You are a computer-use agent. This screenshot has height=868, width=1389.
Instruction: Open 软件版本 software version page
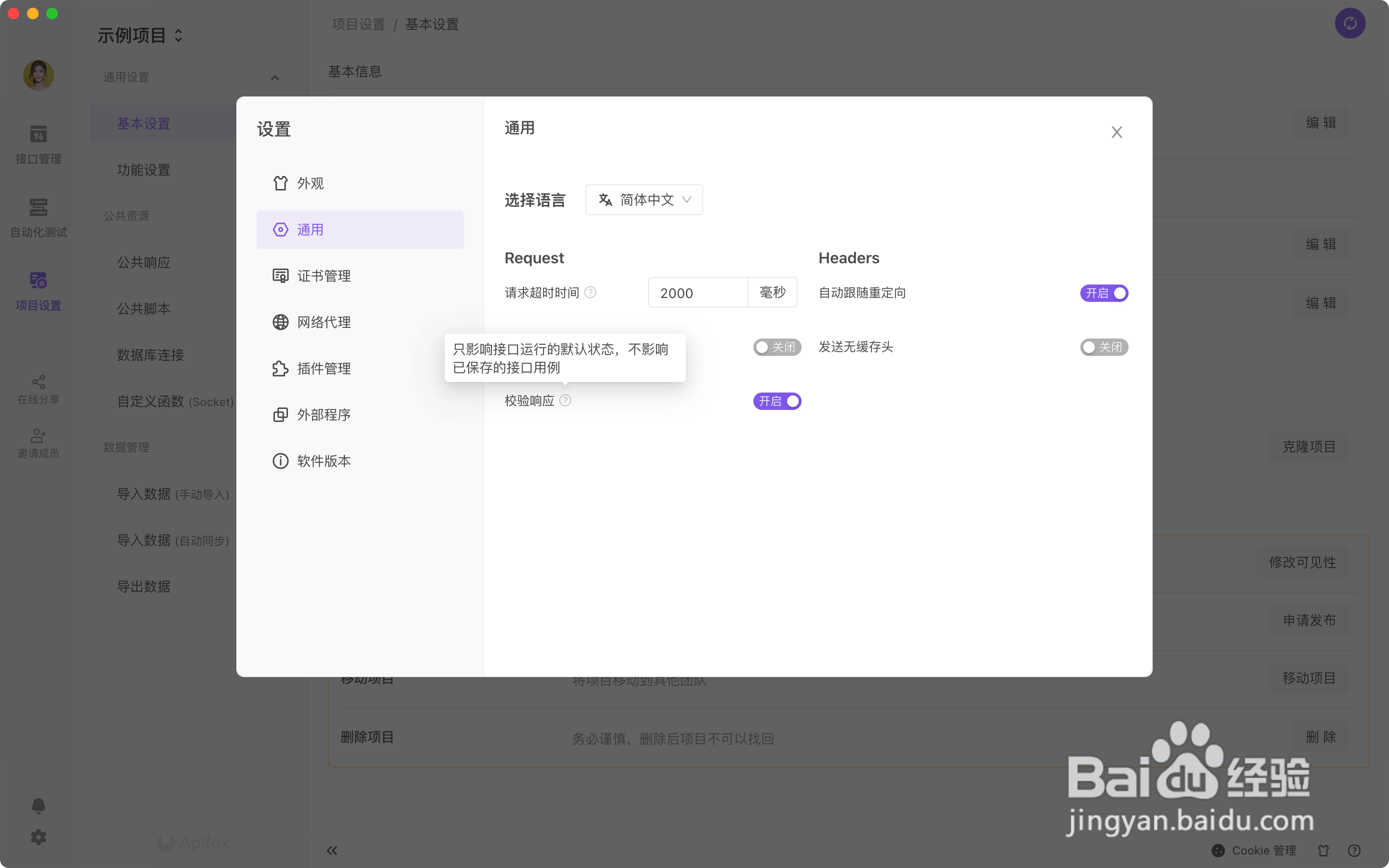click(x=360, y=461)
